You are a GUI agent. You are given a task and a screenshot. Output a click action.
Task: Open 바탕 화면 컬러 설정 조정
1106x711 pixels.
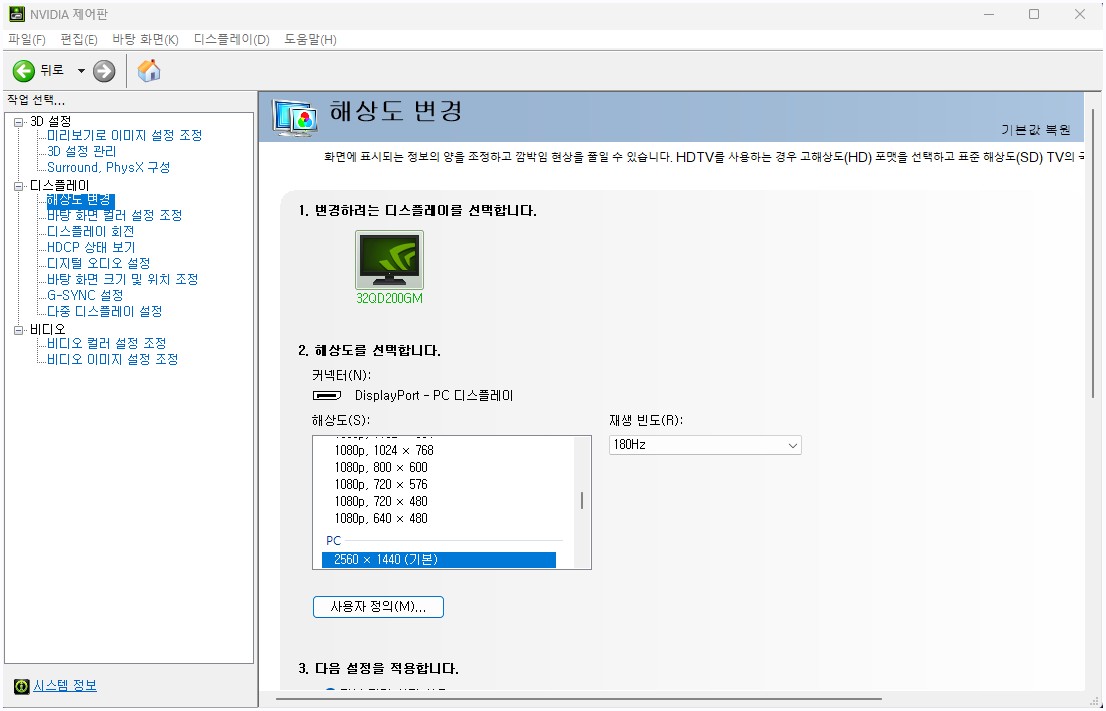coord(114,215)
